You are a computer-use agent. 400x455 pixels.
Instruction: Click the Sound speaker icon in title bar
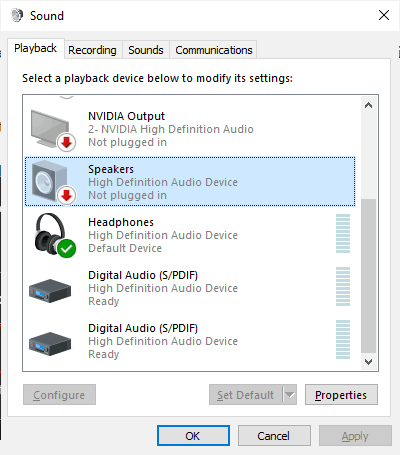(x=17, y=15)
